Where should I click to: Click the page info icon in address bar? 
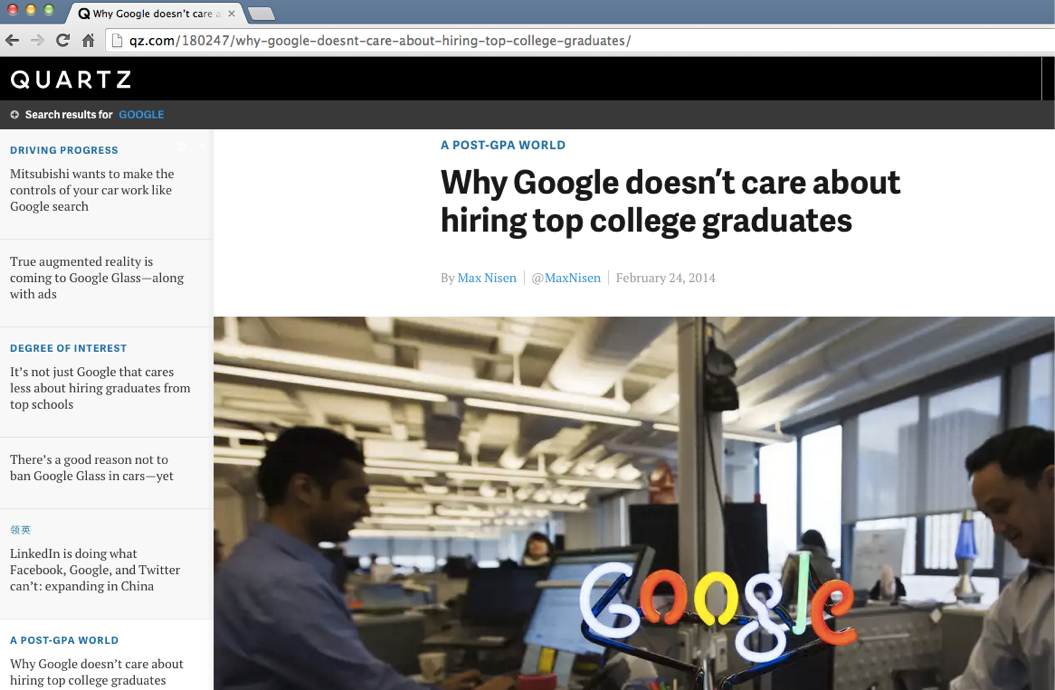coord(117,40)
